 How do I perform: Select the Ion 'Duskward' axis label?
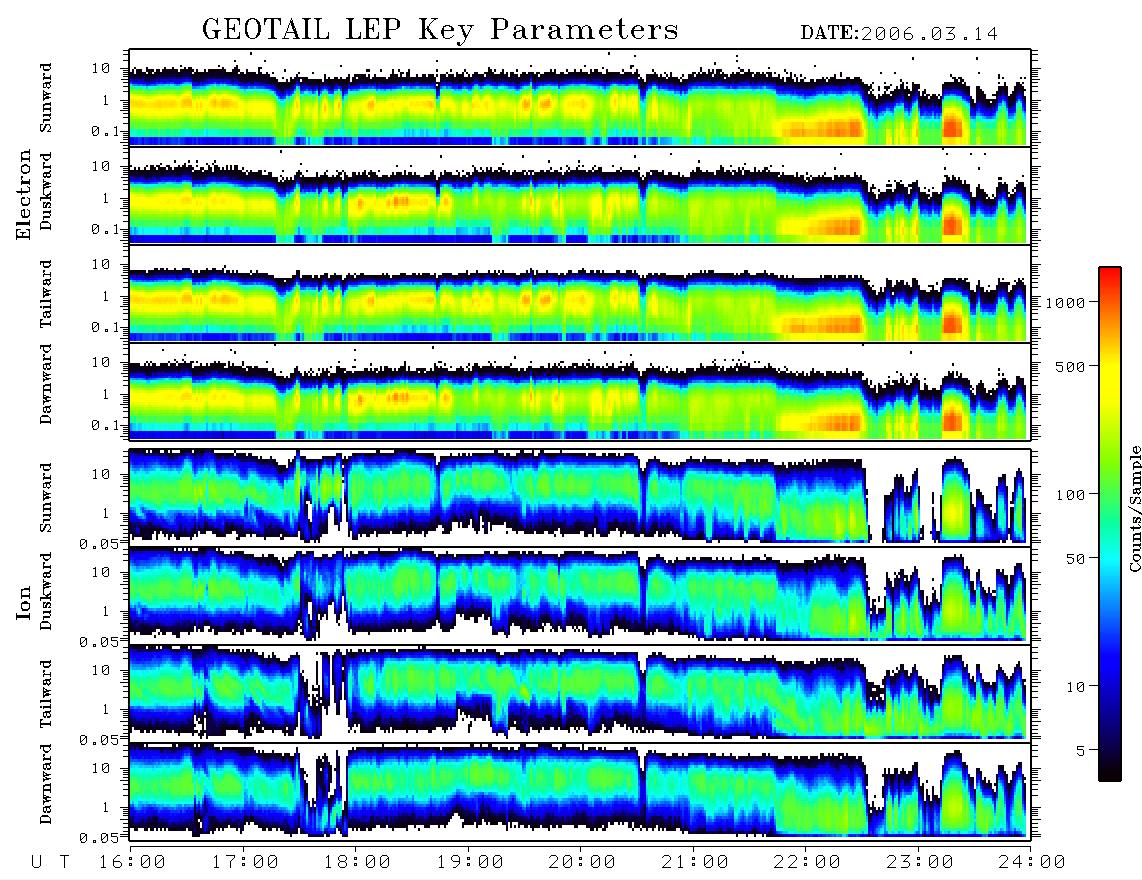tap(46, 591)
